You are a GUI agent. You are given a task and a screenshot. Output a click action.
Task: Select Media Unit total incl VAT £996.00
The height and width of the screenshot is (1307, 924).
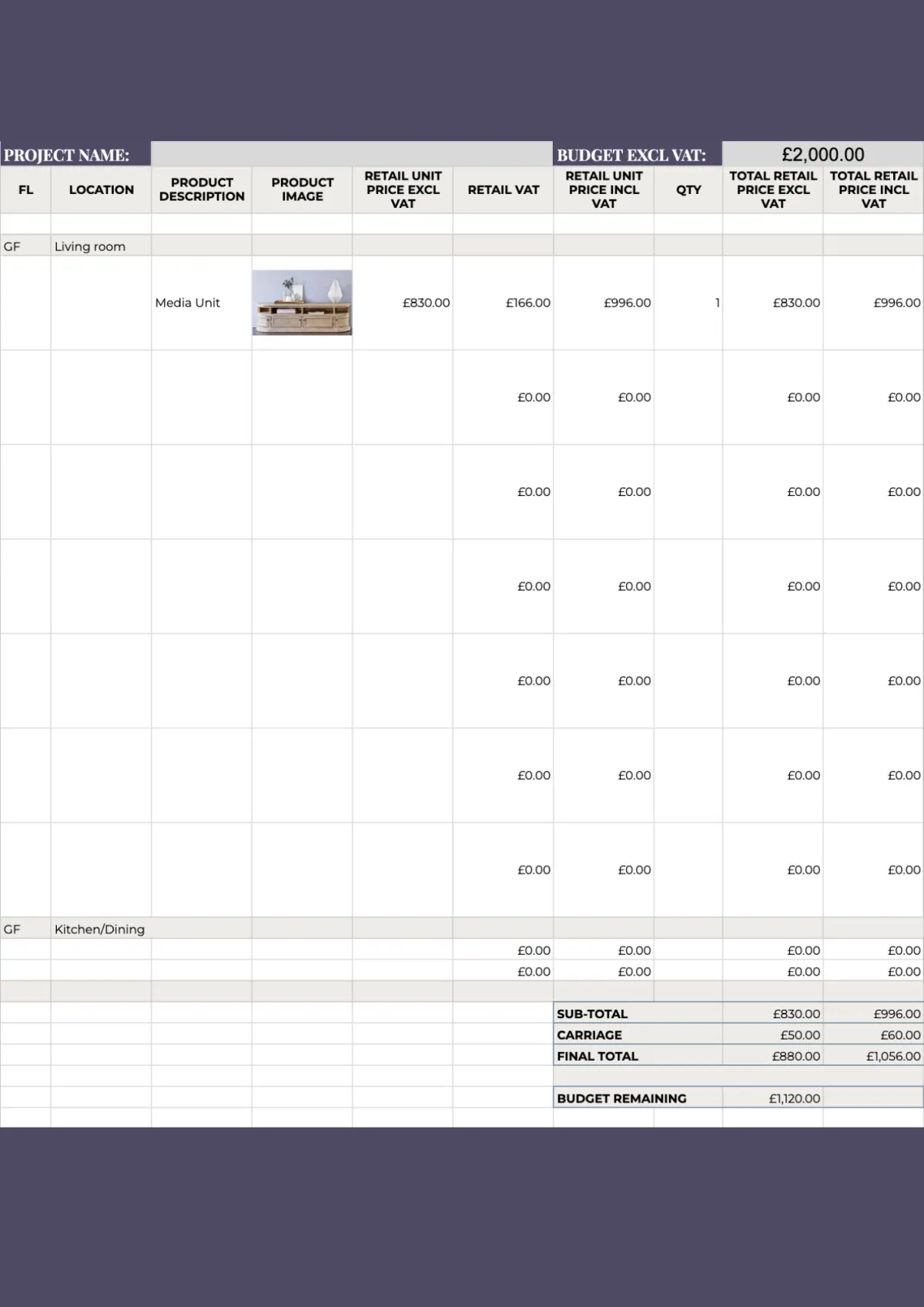873,303
